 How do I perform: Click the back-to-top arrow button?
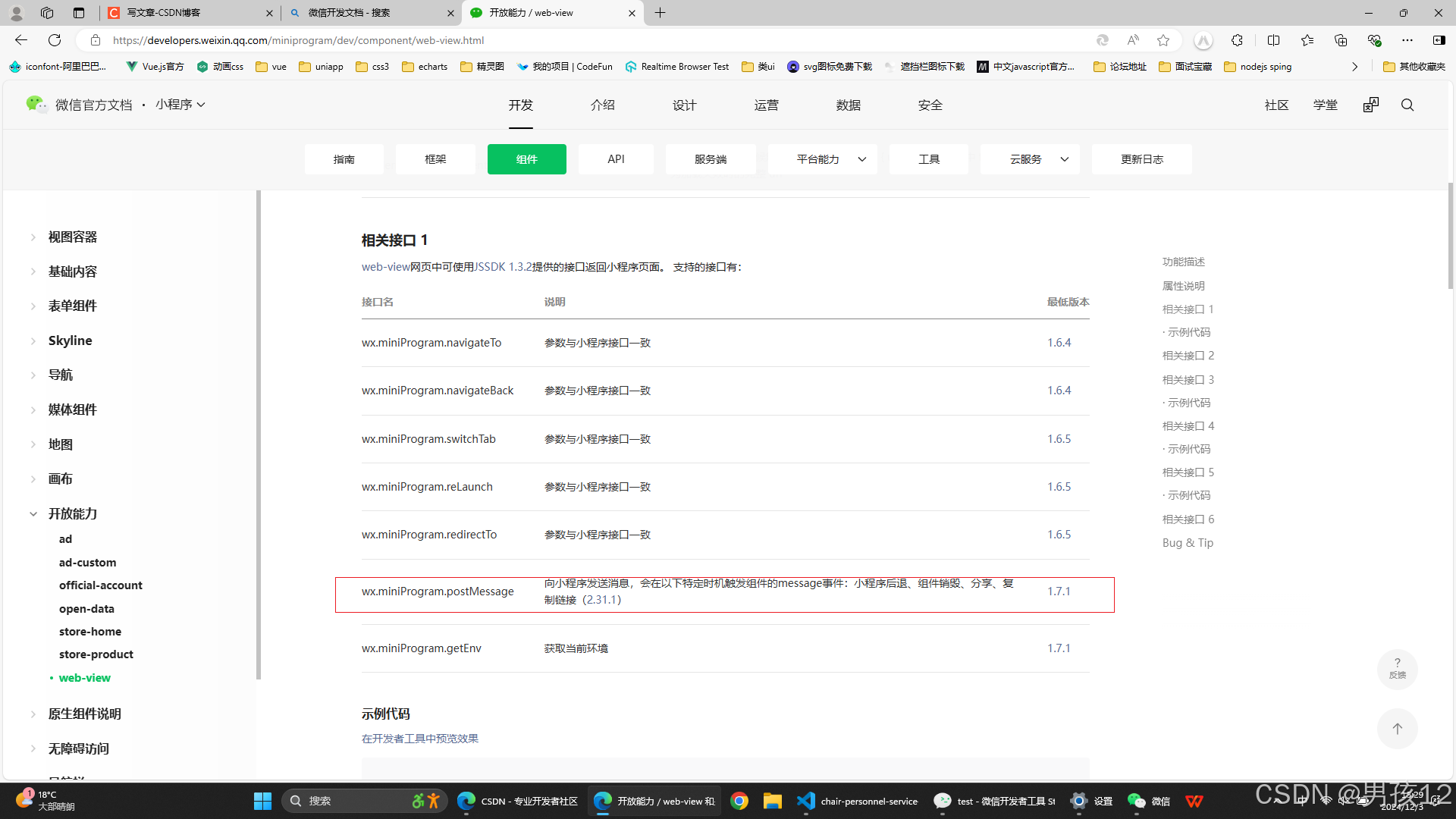pyautogui.click(x=1397, y=729)
